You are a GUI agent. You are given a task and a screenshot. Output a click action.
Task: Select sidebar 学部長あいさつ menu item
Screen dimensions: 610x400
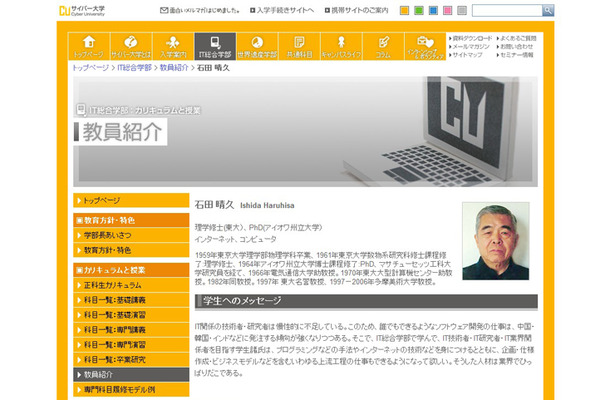click(x=131, y=235)
